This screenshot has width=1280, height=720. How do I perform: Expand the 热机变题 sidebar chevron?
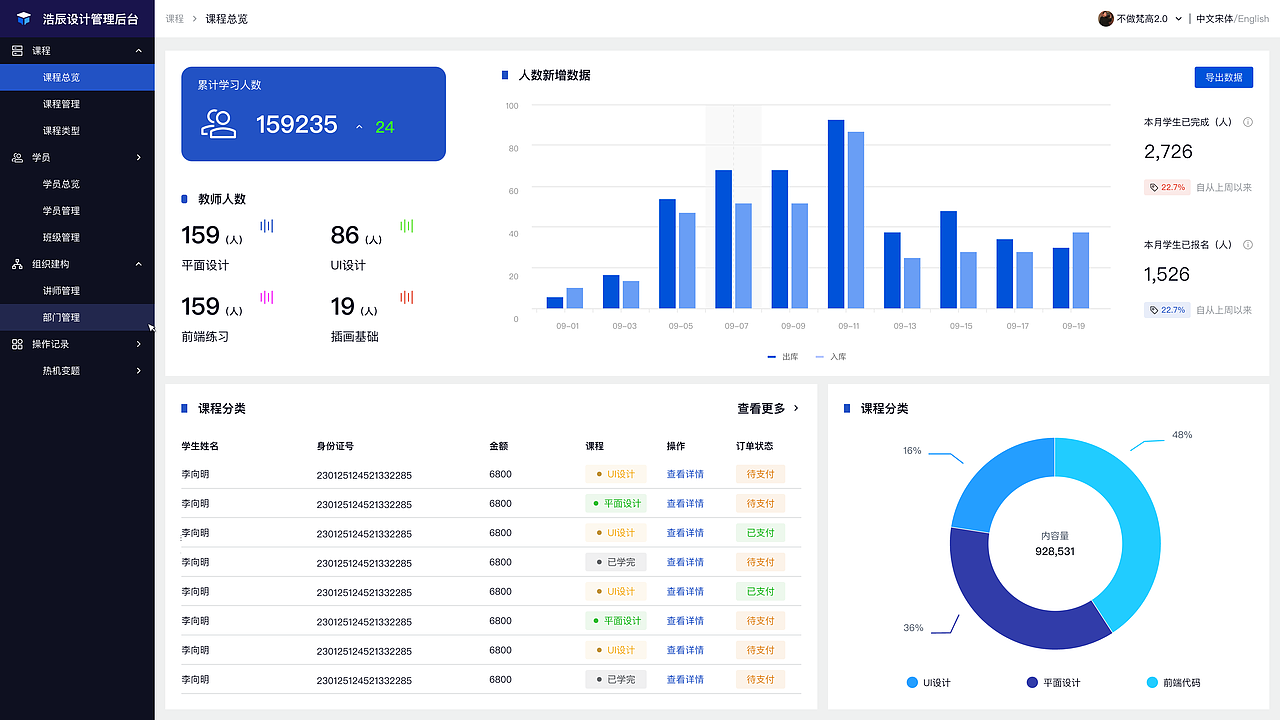pyautogui.click(x=139, y=371)
